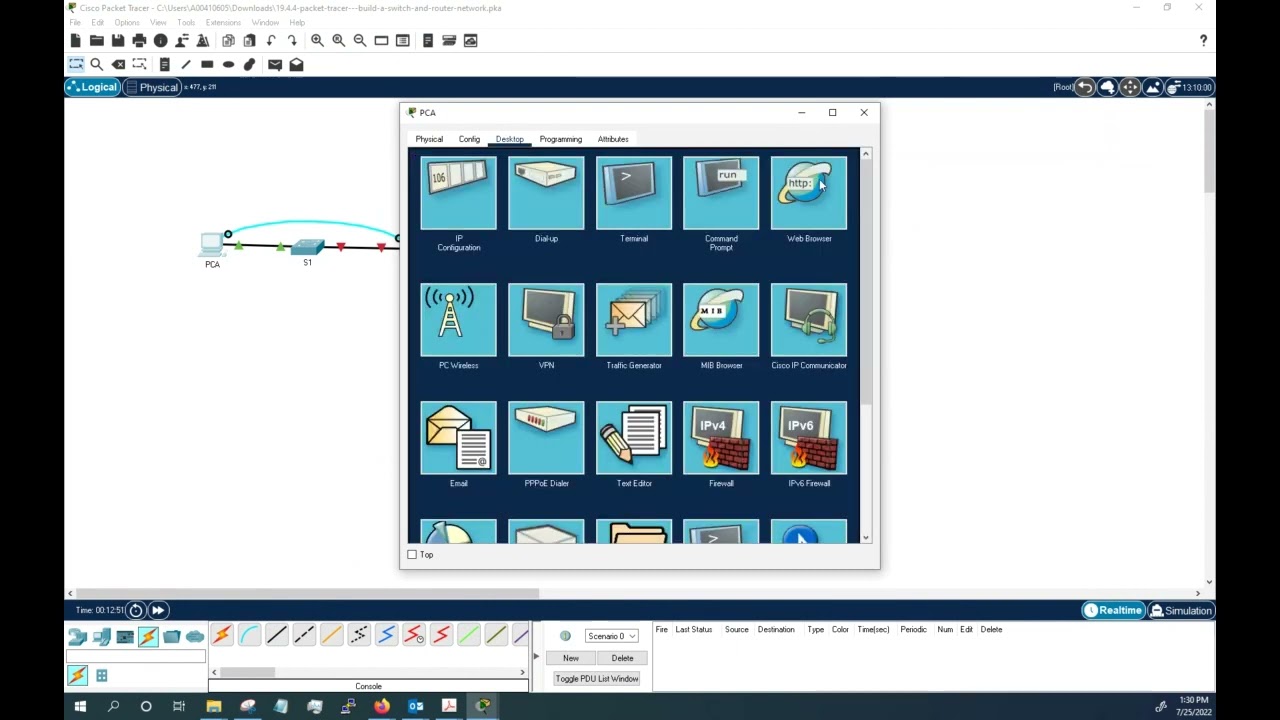Screen dimensions: 1280x720
Task: Switch to Realtime mode
Action: 1112,610
